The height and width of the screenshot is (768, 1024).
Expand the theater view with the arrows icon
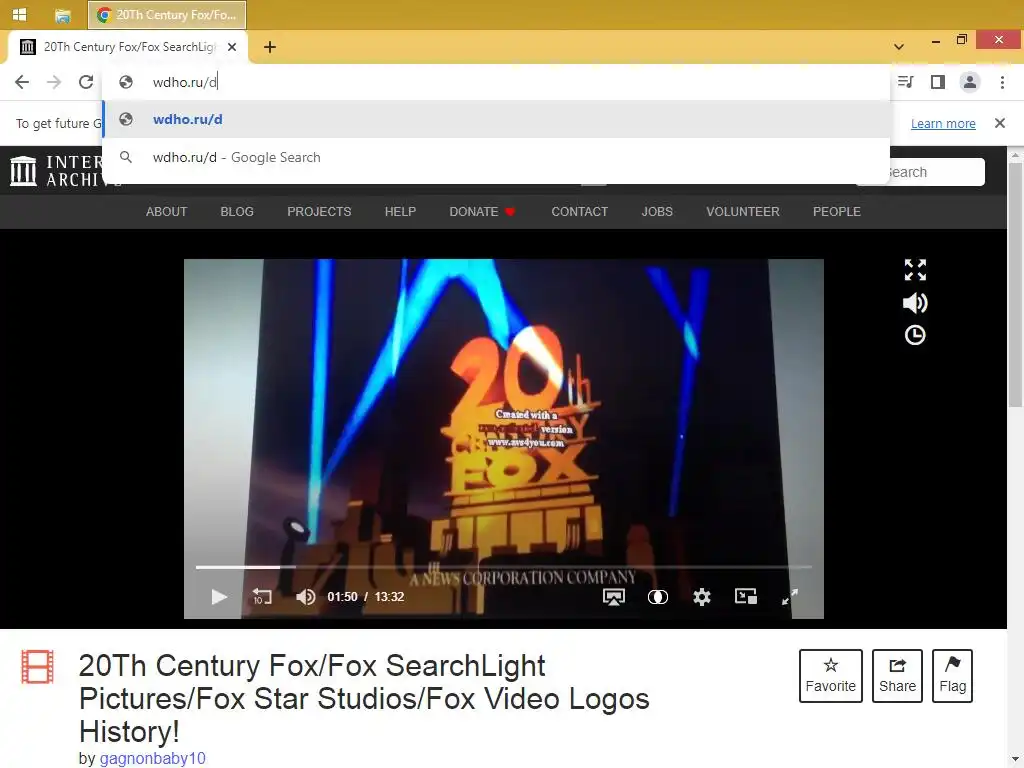point(915,270)
